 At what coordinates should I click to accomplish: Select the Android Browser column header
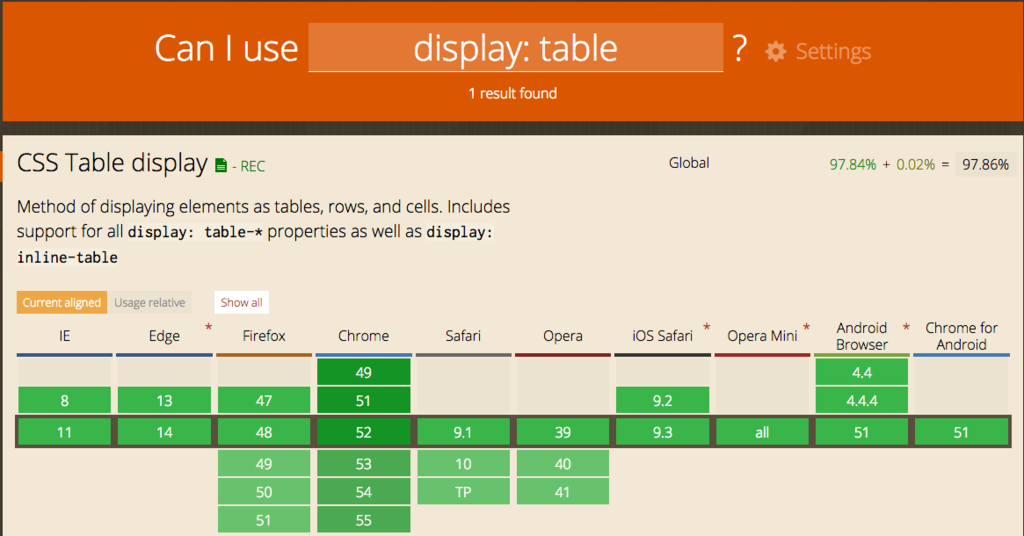coord(861,336)
